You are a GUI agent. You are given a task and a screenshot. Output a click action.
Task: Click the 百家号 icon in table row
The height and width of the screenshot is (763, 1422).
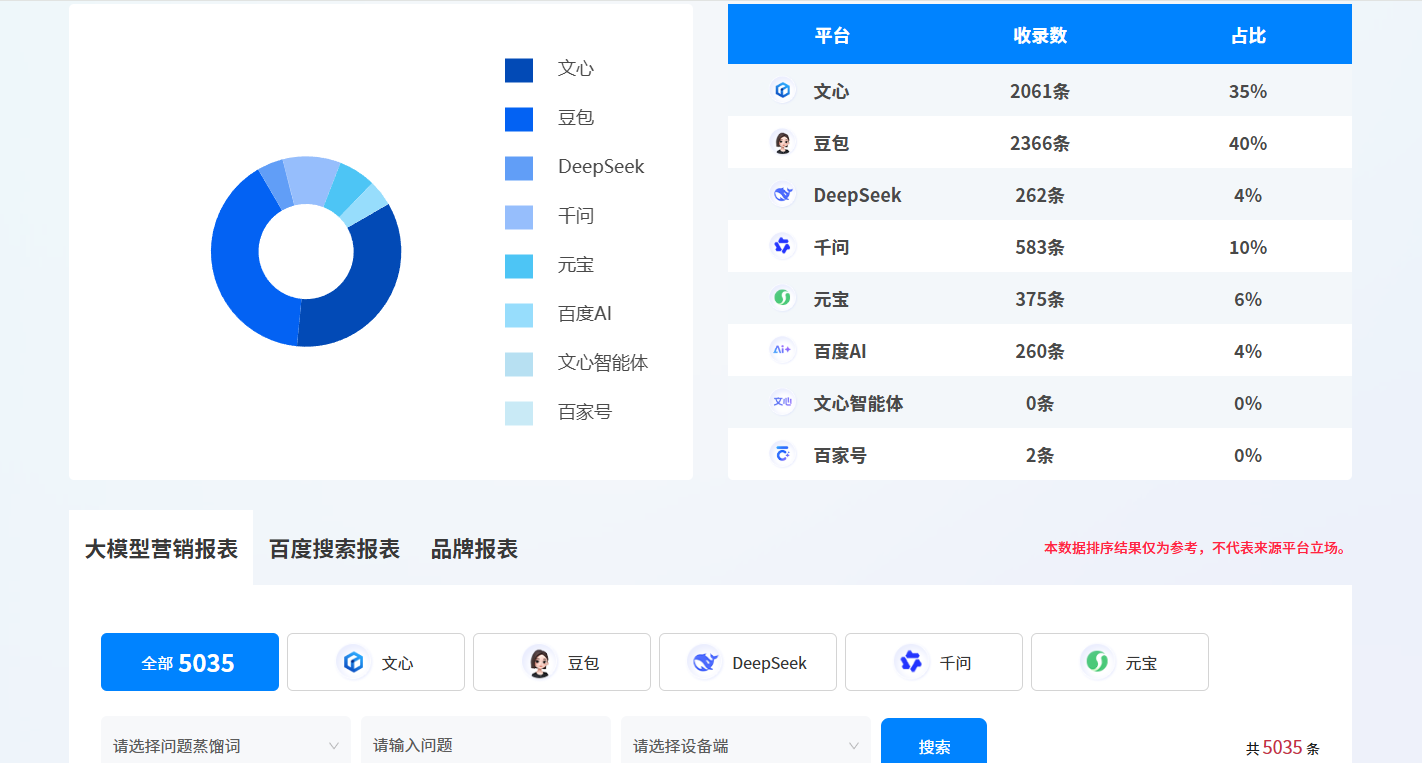coord(782,455)
